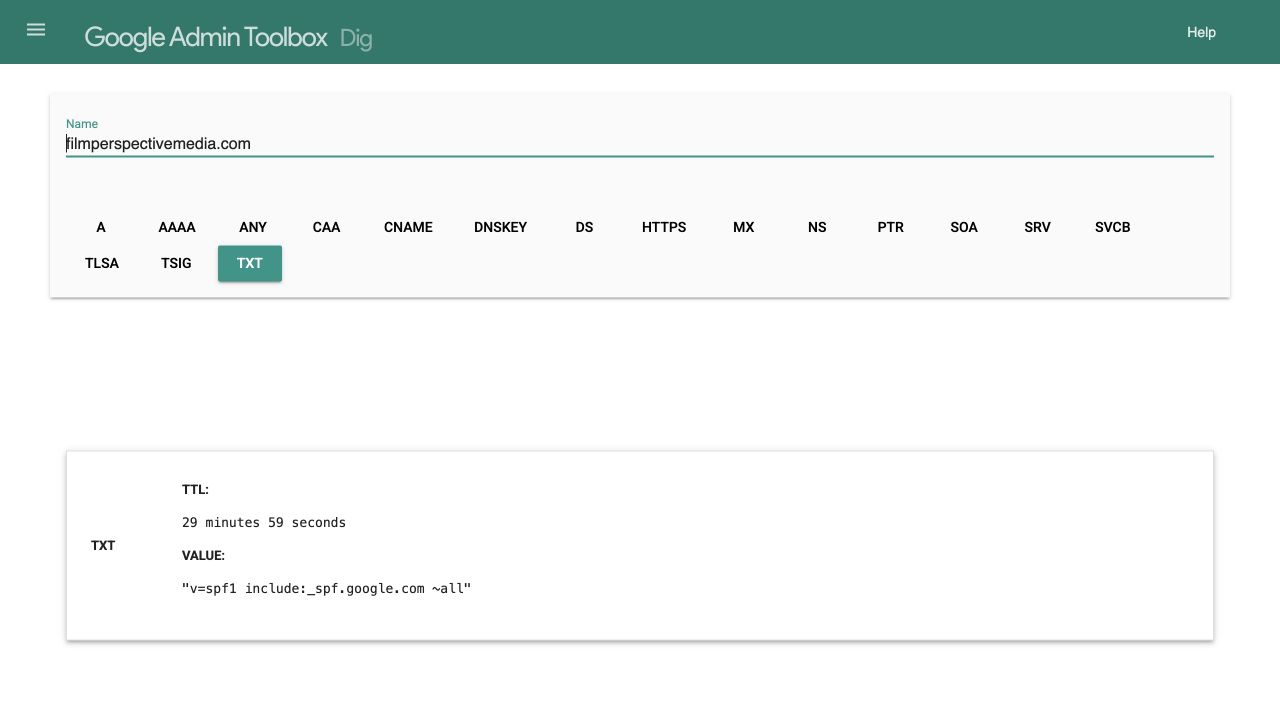Select the AAAA record type
Screen dimensions: 1280x720
(177, 227)
